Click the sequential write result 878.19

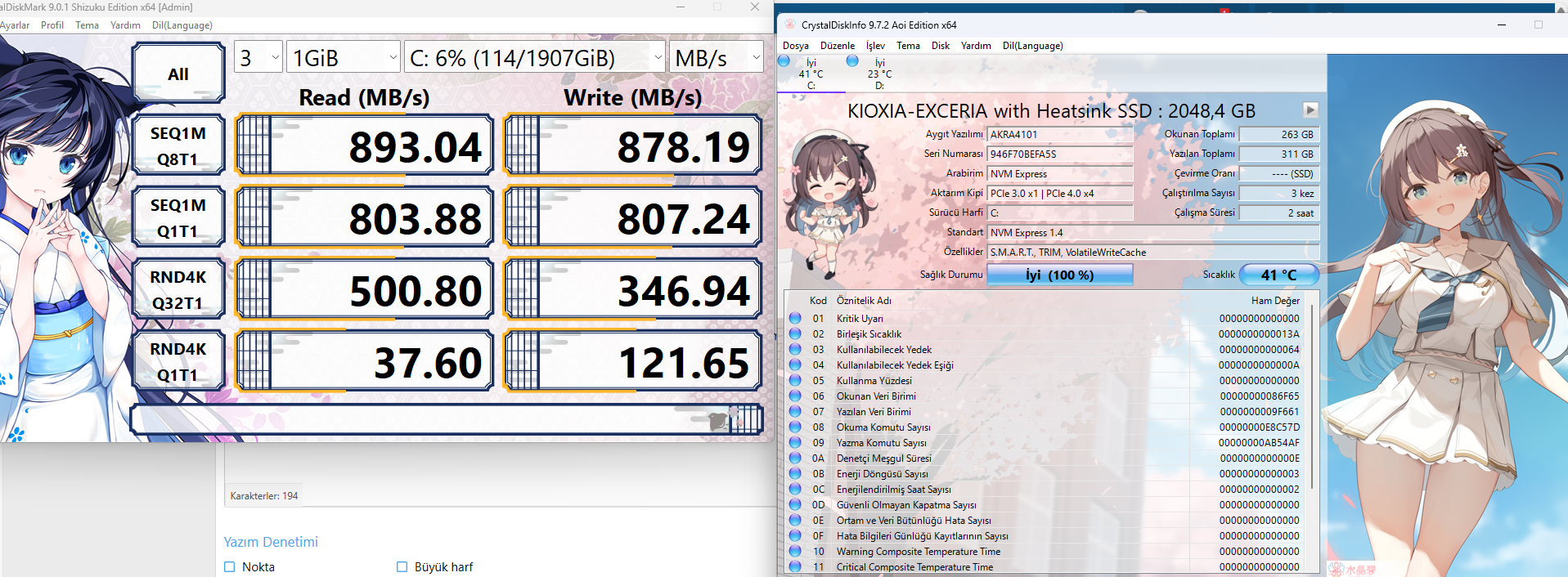(633, 146)
